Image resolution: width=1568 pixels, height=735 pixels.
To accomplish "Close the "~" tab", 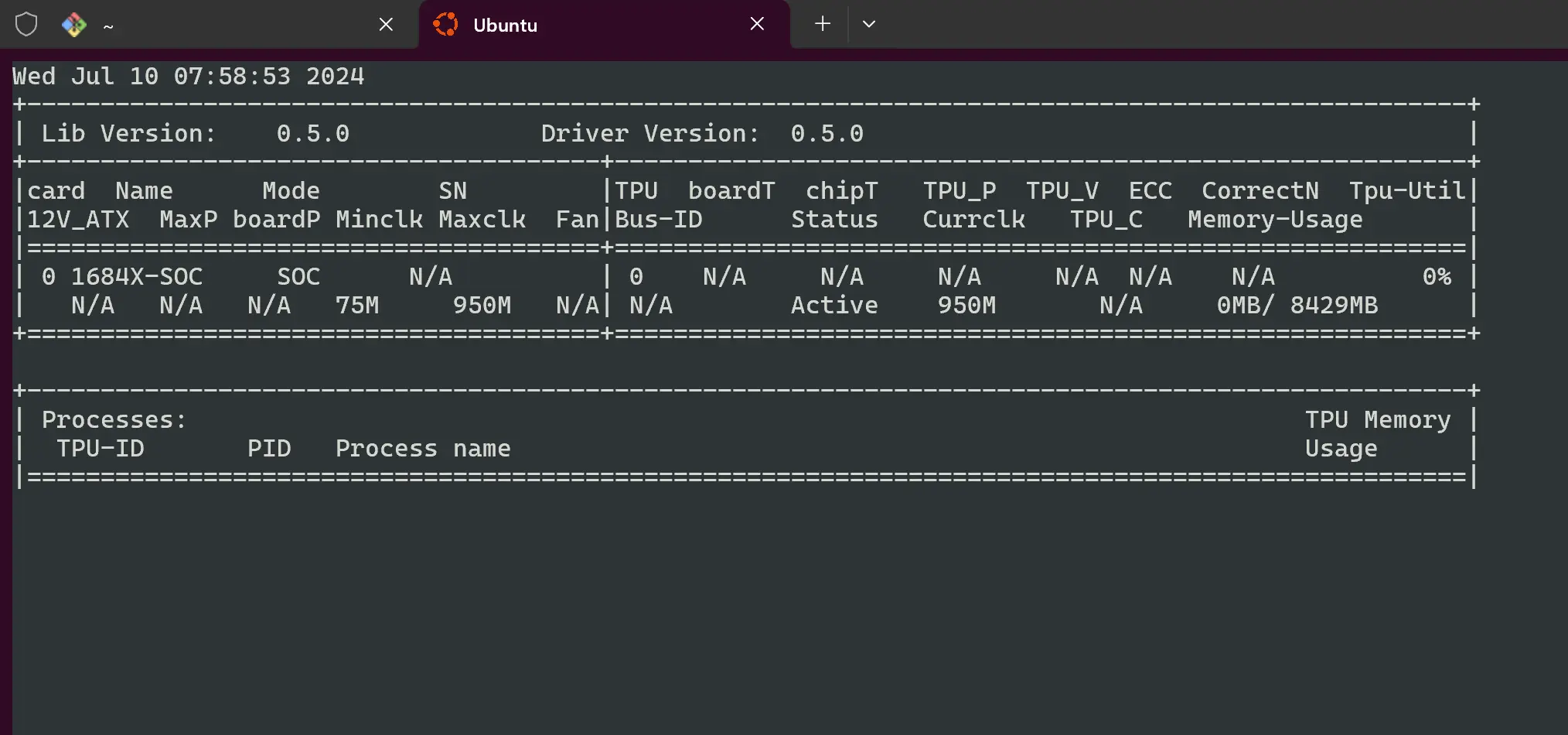I will click(386, 25).
